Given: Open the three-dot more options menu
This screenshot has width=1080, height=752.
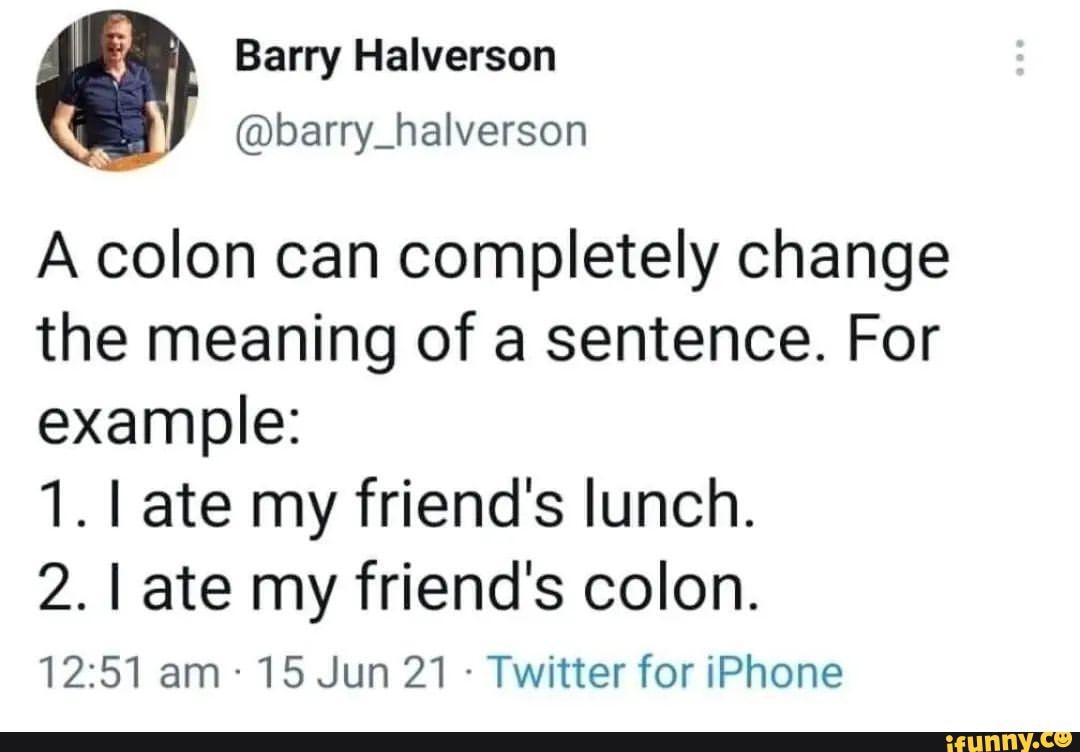Looking at the screenshot, I should click(x=1021, y=57).
